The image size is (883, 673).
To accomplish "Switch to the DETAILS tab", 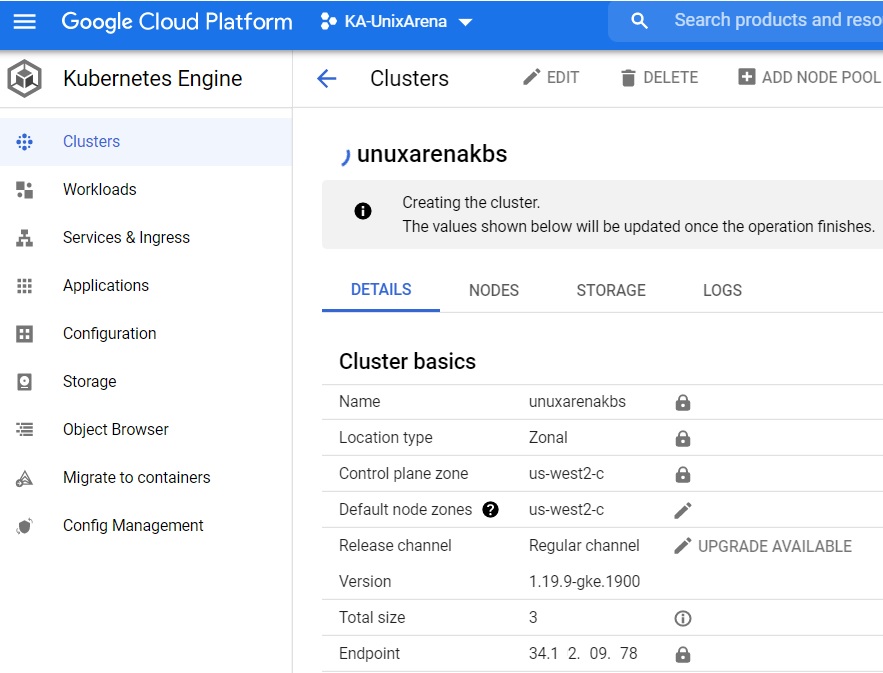I will point(381,289).
